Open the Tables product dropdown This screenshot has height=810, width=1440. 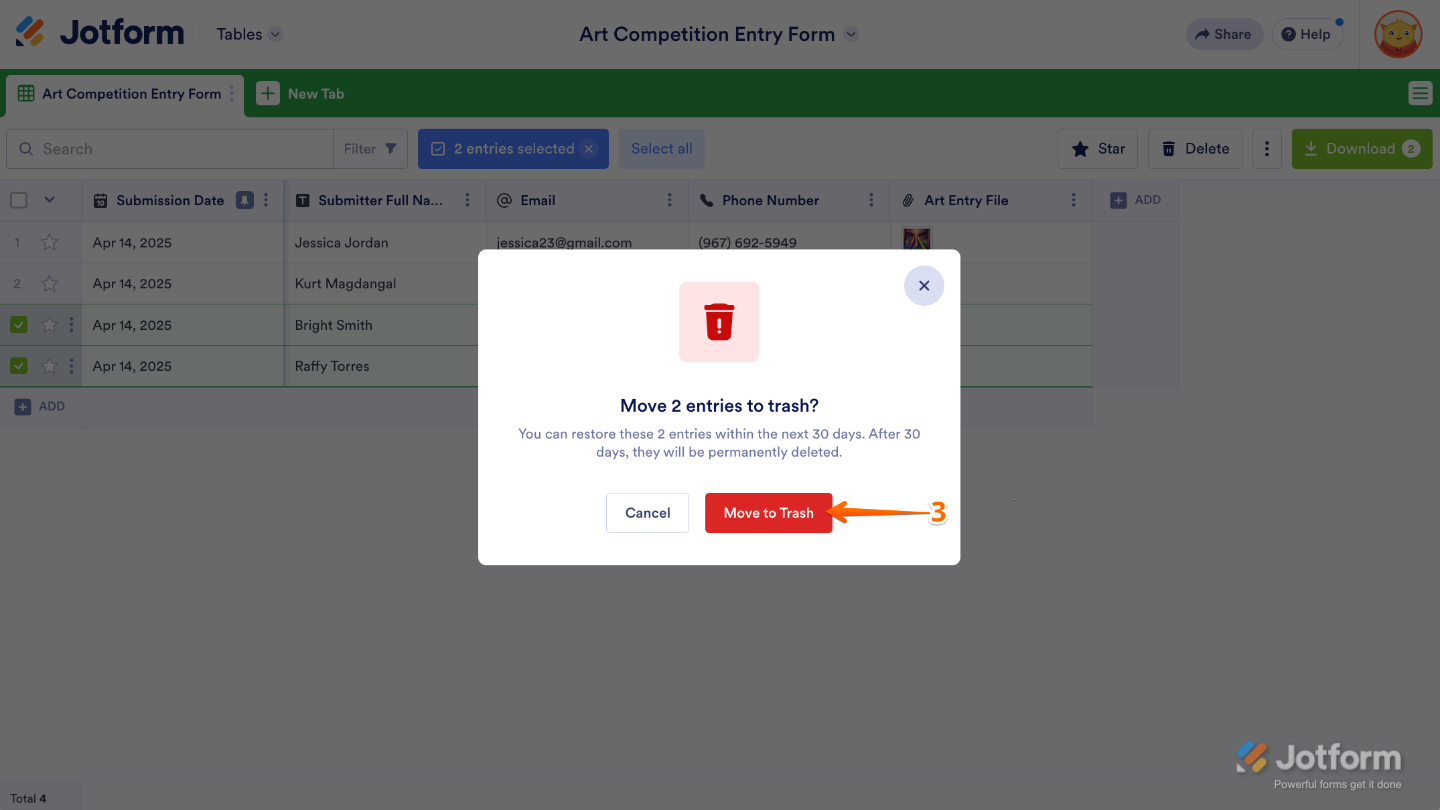tap(249, 34)
